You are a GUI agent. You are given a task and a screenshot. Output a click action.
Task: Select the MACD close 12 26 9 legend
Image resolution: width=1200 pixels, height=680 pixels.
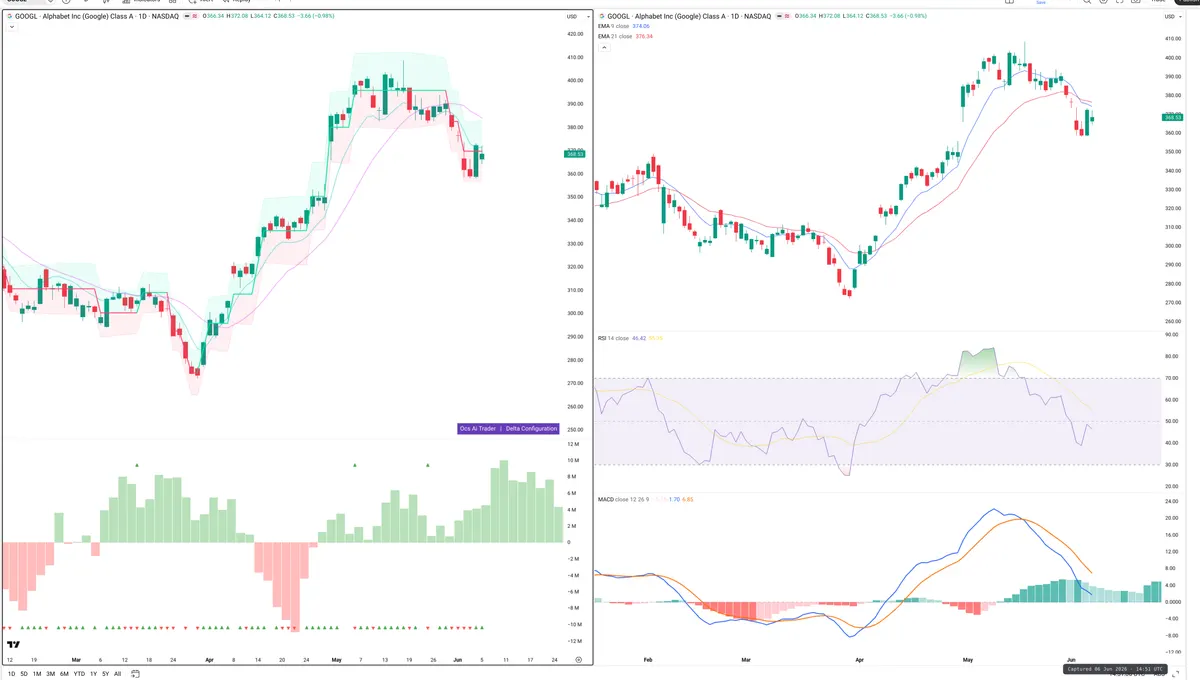click(625, 498)
